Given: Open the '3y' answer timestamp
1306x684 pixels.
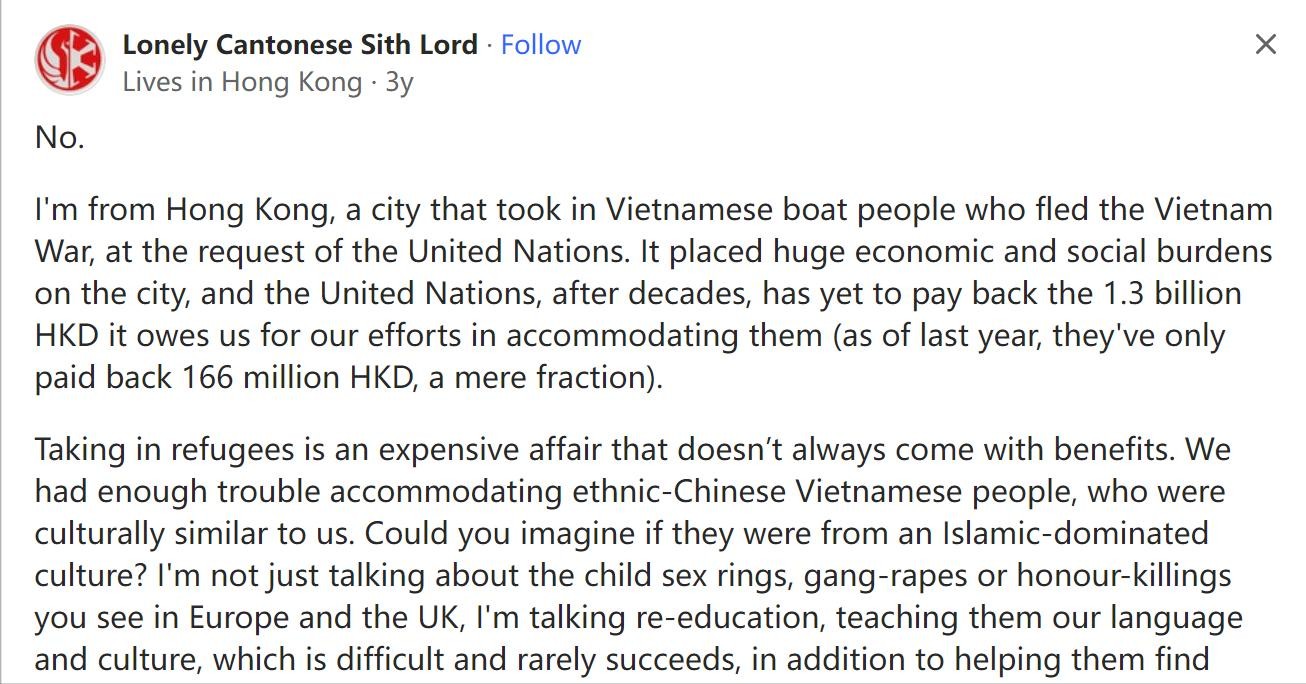Looking at the screenshot, I should coord(399,82).
